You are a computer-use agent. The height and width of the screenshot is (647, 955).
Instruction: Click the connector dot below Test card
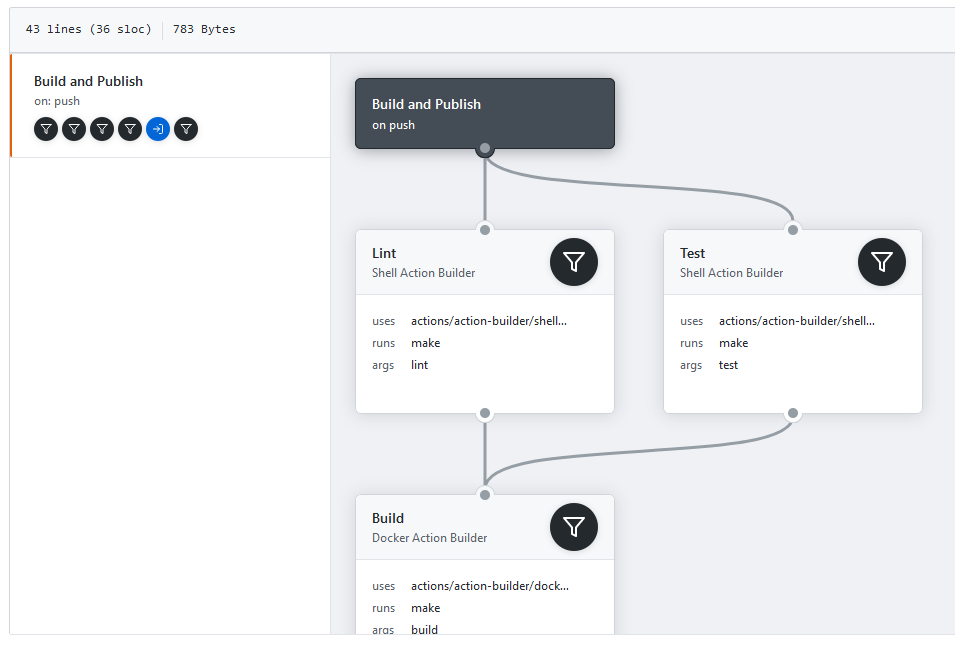click(x=793, y=413)
